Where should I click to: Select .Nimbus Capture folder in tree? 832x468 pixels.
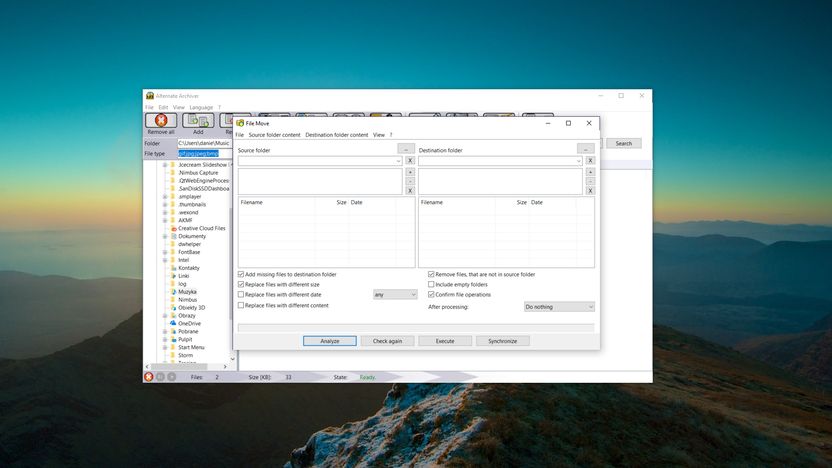(x=198, y=172)
